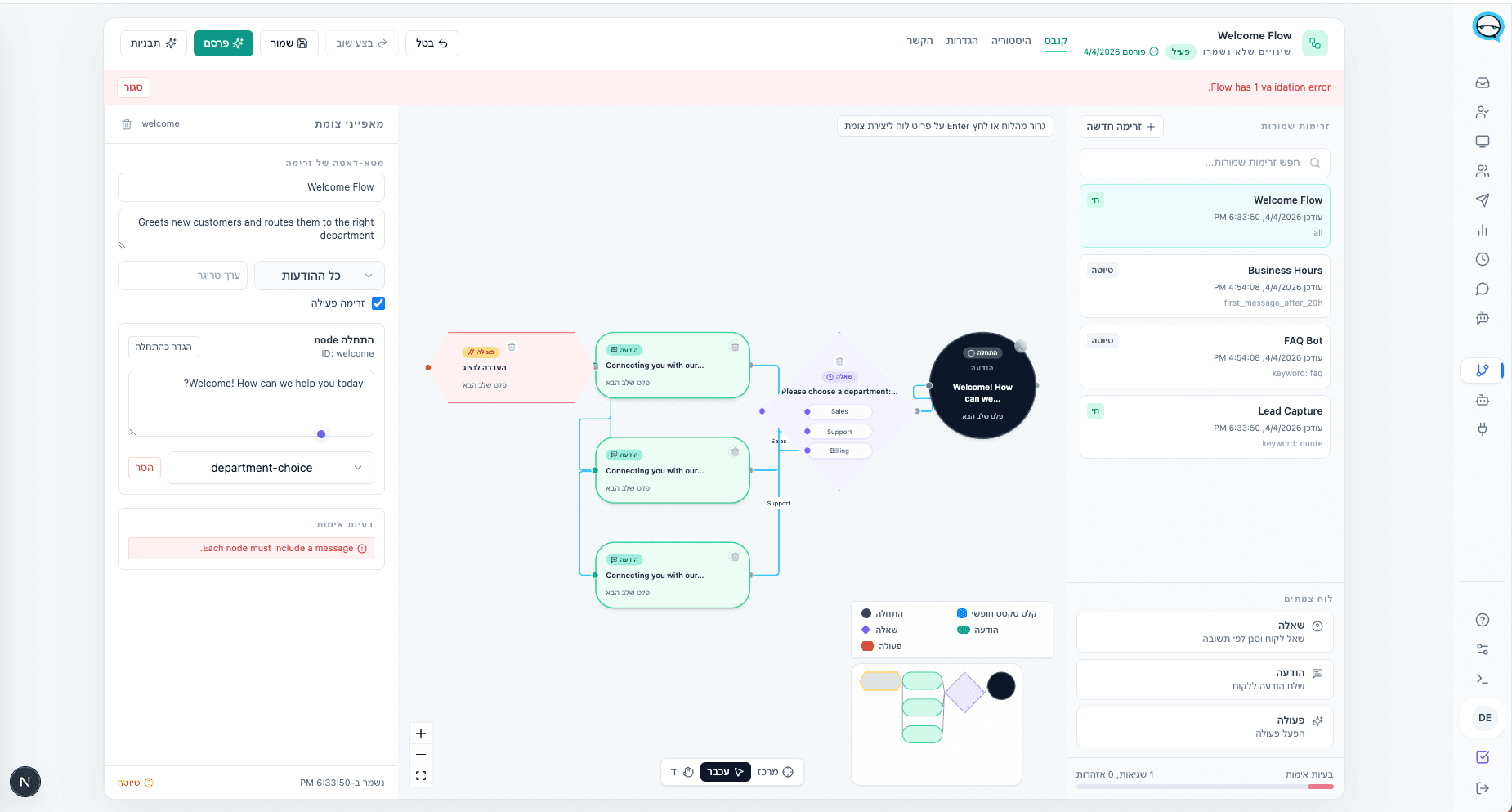Fit canvas to screen with the expand icon
This screenshot has width=1512, height=812.
click(421, 775)
